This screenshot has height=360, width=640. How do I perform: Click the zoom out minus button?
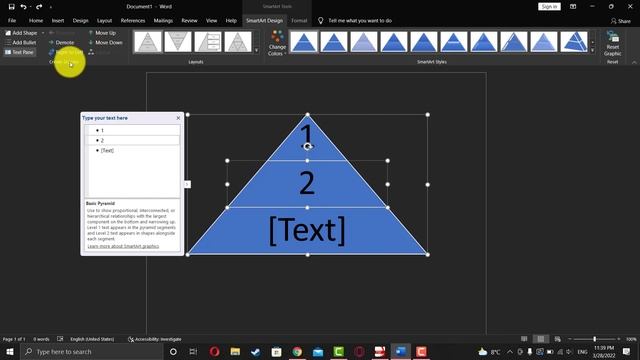(570, 339)
